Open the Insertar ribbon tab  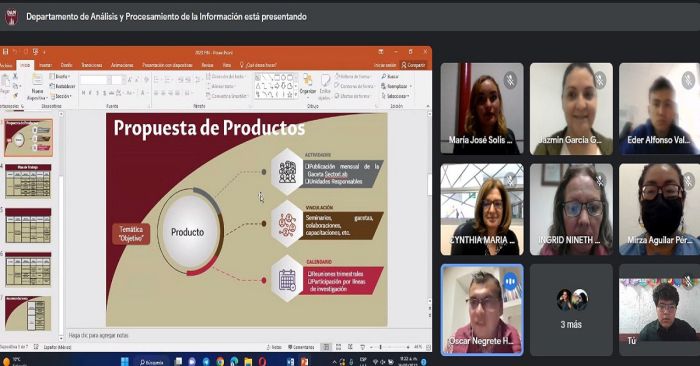(x=45, y=65)
